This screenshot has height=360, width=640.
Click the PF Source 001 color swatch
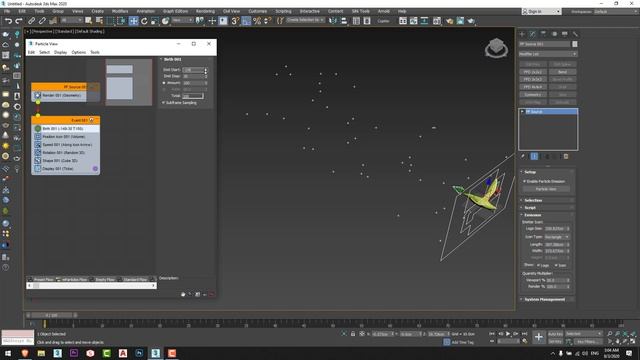point(575,44)
